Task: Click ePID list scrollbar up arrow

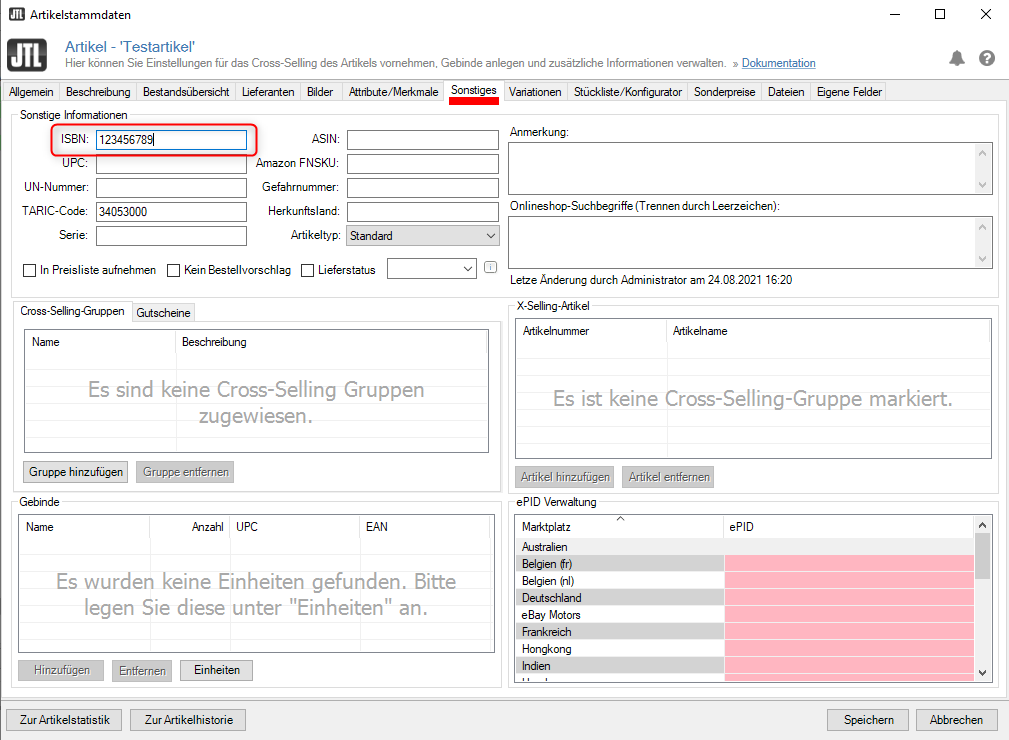Action: pyautogui.click(x=982, y=525)
